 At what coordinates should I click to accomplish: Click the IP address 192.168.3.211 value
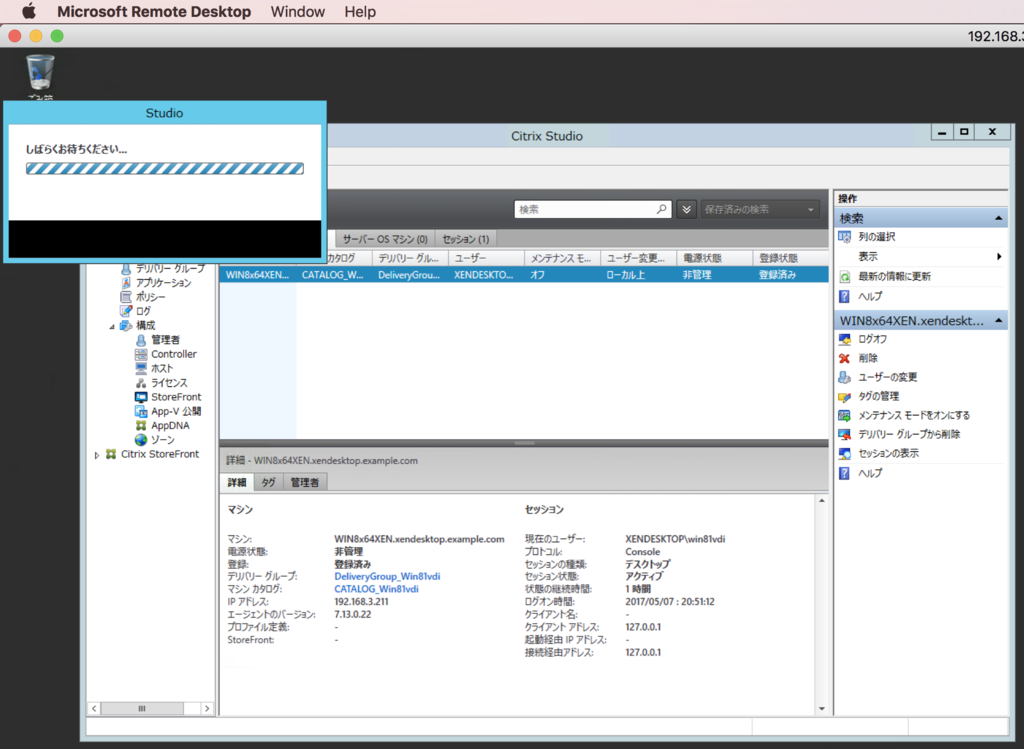point(361,602)
